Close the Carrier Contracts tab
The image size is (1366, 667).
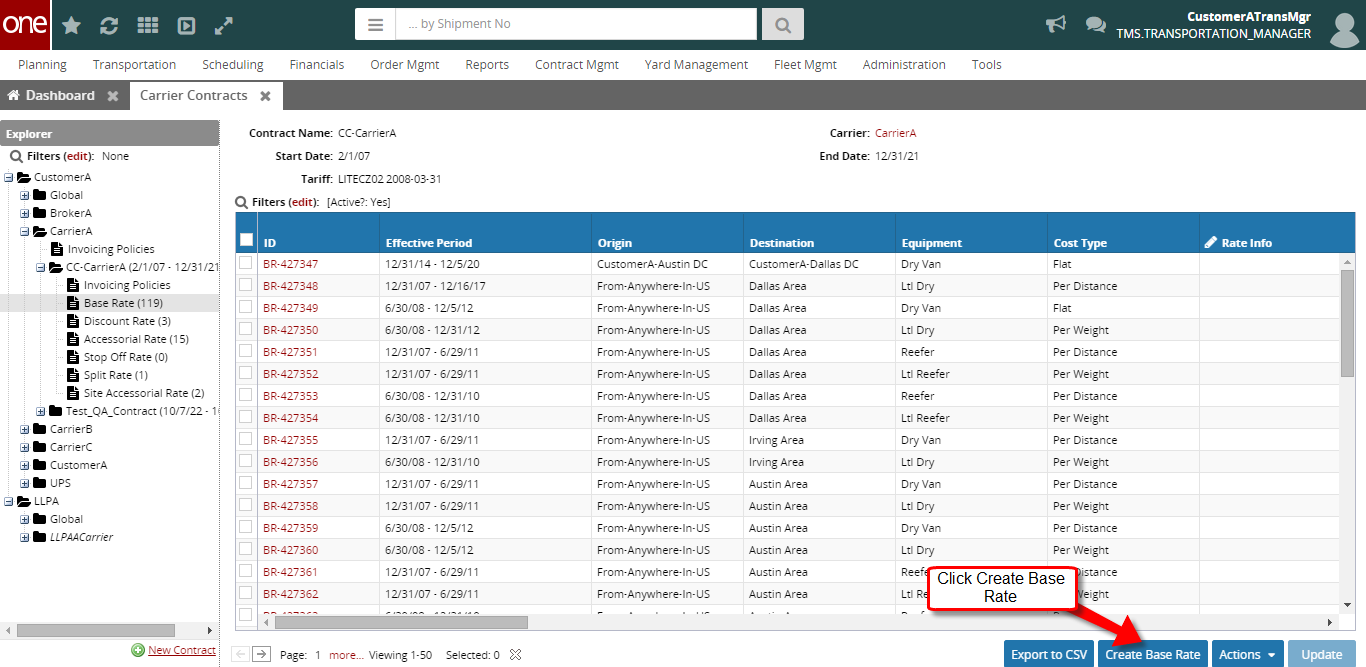pyautogui.click(x=265, y=96)
